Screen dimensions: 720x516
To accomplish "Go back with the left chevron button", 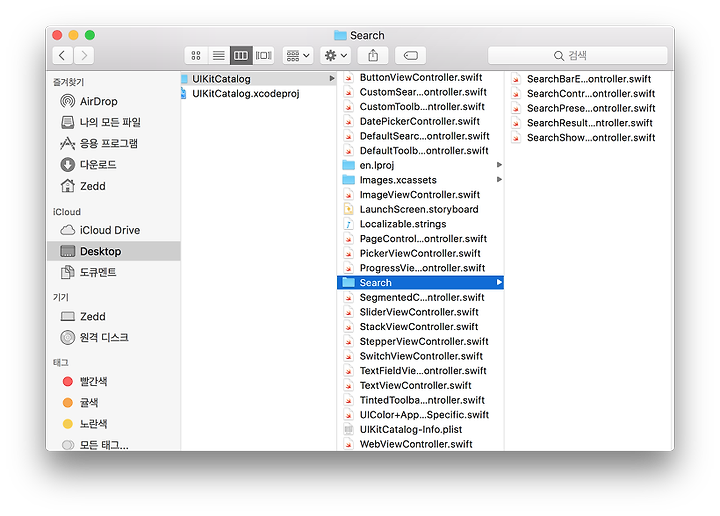I will (62, 56).
